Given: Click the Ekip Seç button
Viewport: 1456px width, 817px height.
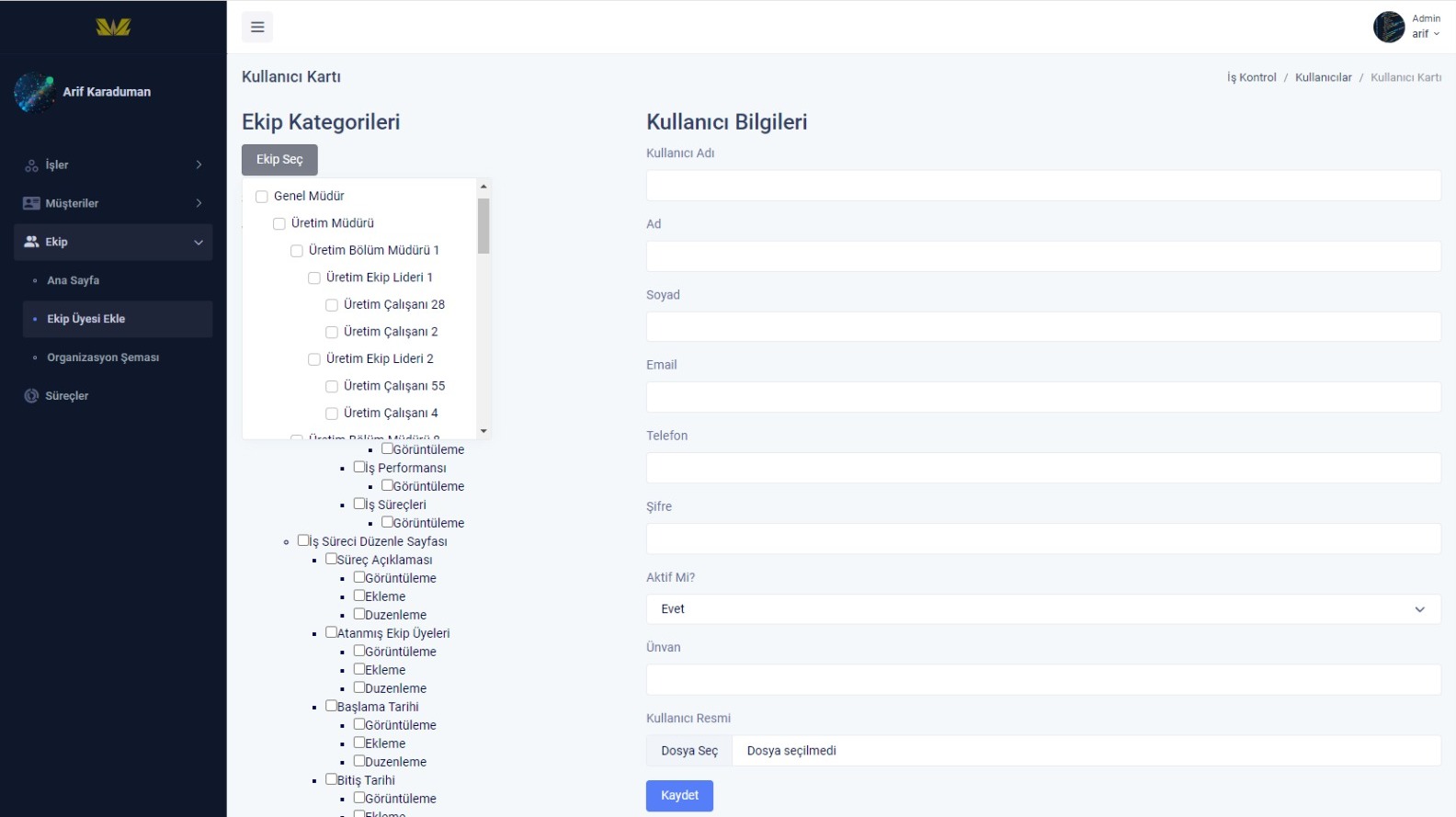Looking at the screenshot, I should (x=279, y=160).
